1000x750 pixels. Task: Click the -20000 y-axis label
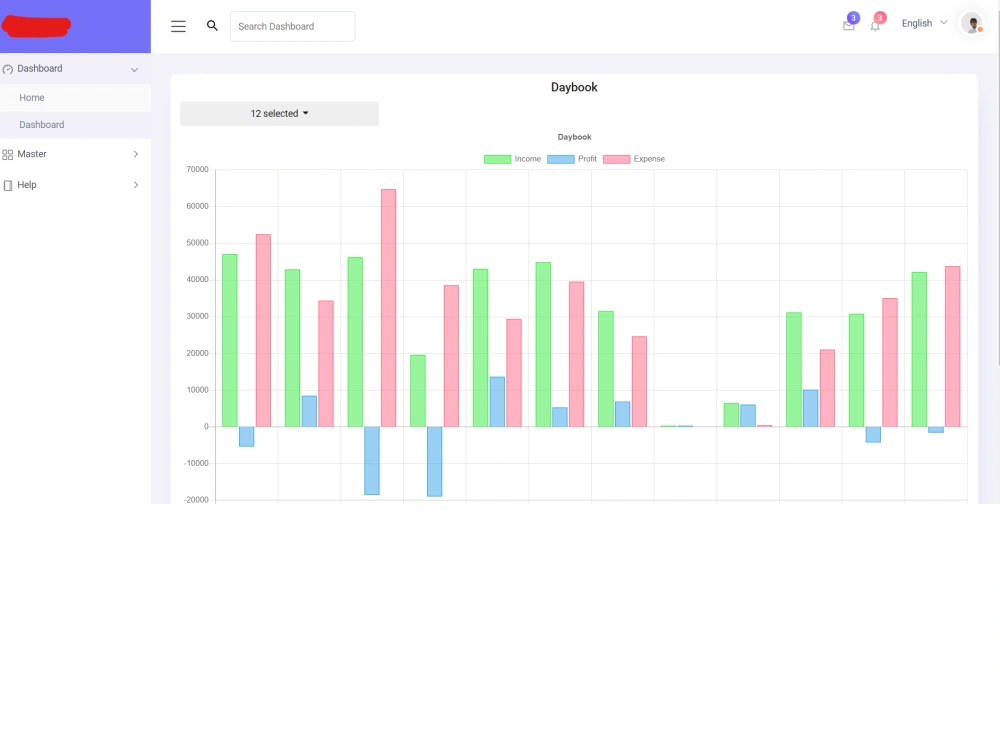click(x=196, y=500)
